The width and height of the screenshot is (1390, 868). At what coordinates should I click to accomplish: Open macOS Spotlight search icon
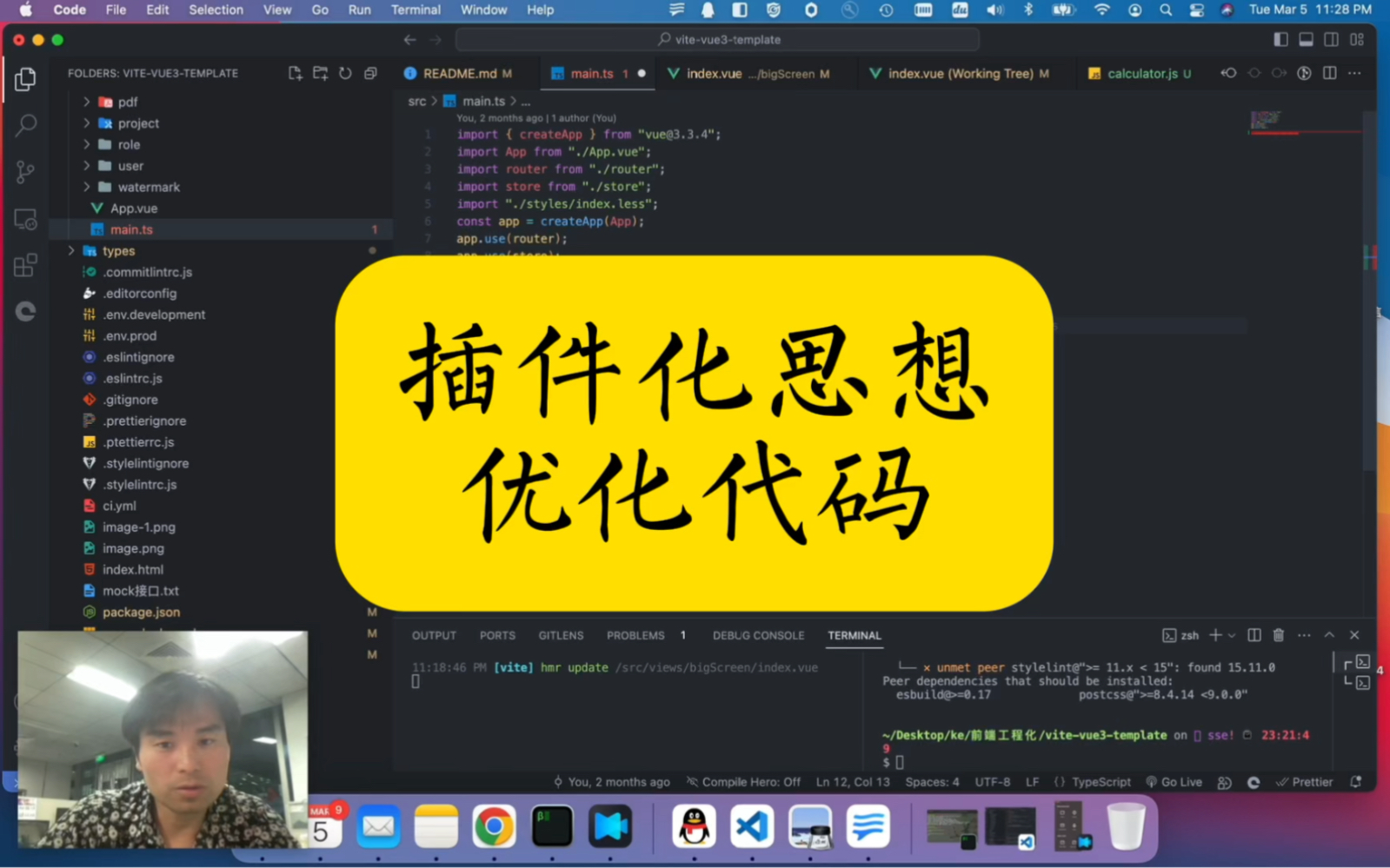[x=1166, y=10]
